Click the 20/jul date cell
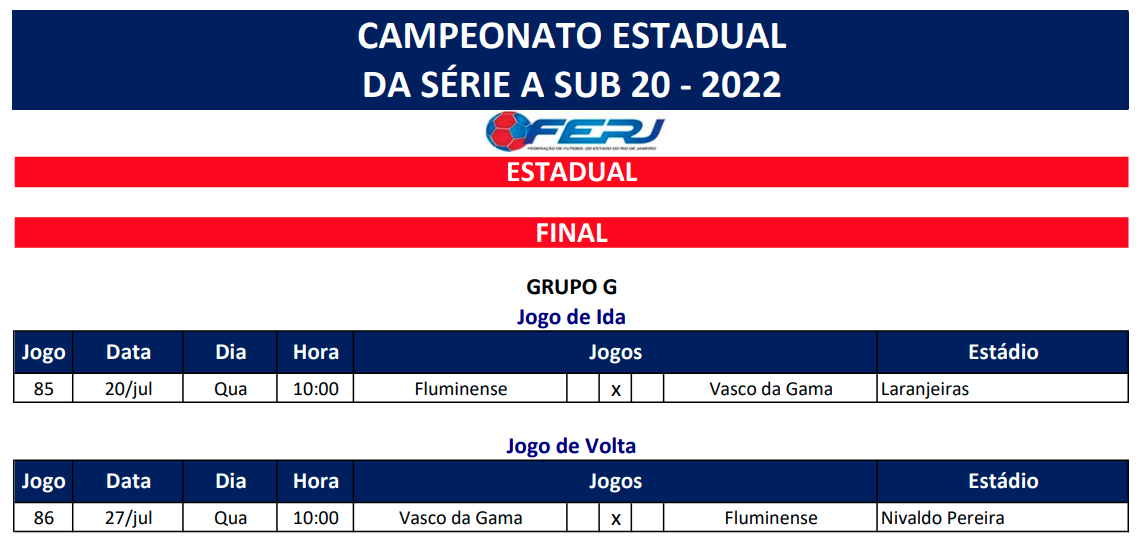Viewport: 1139px width, 544px height. tap(128, 389)
